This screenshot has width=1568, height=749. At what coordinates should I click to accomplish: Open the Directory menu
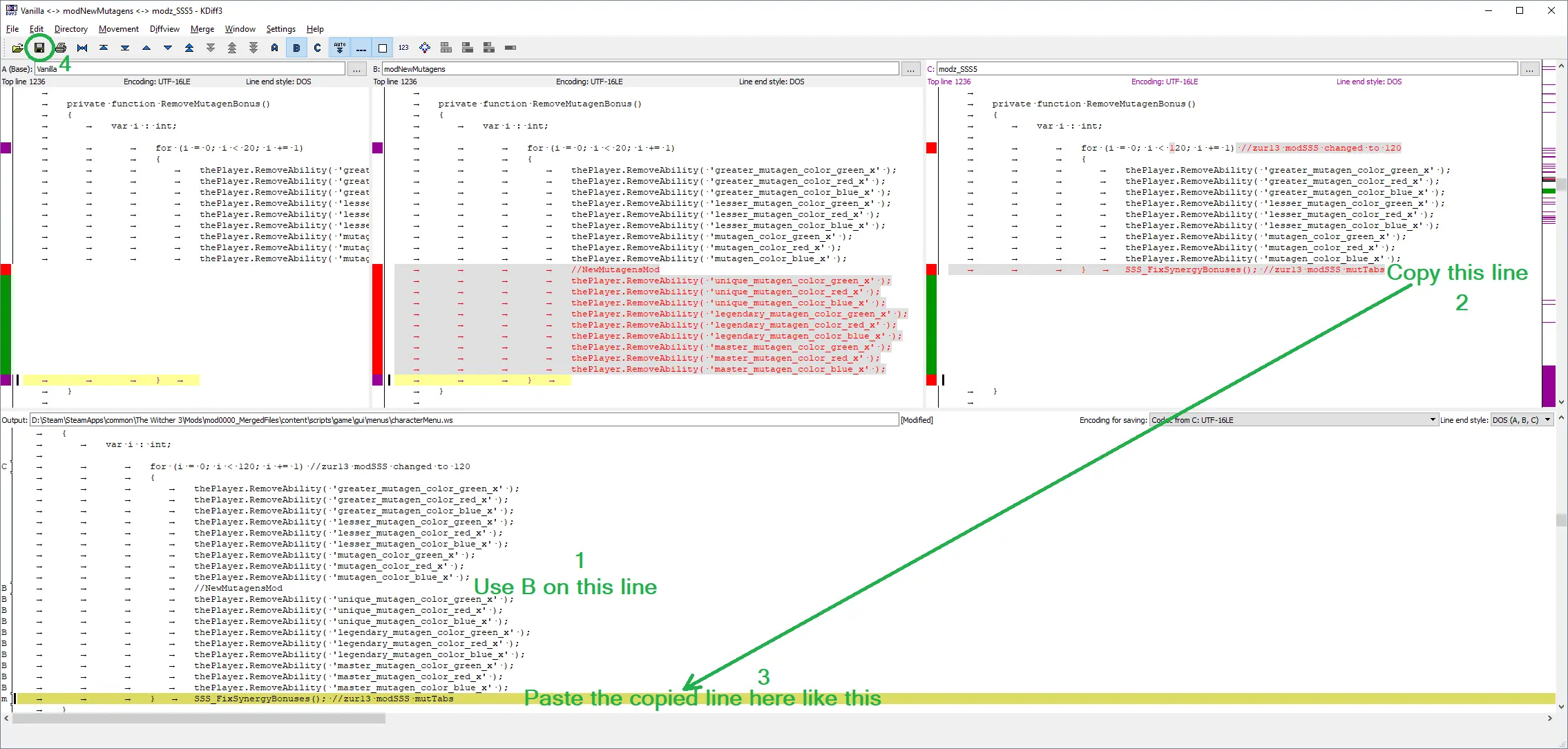71,29
